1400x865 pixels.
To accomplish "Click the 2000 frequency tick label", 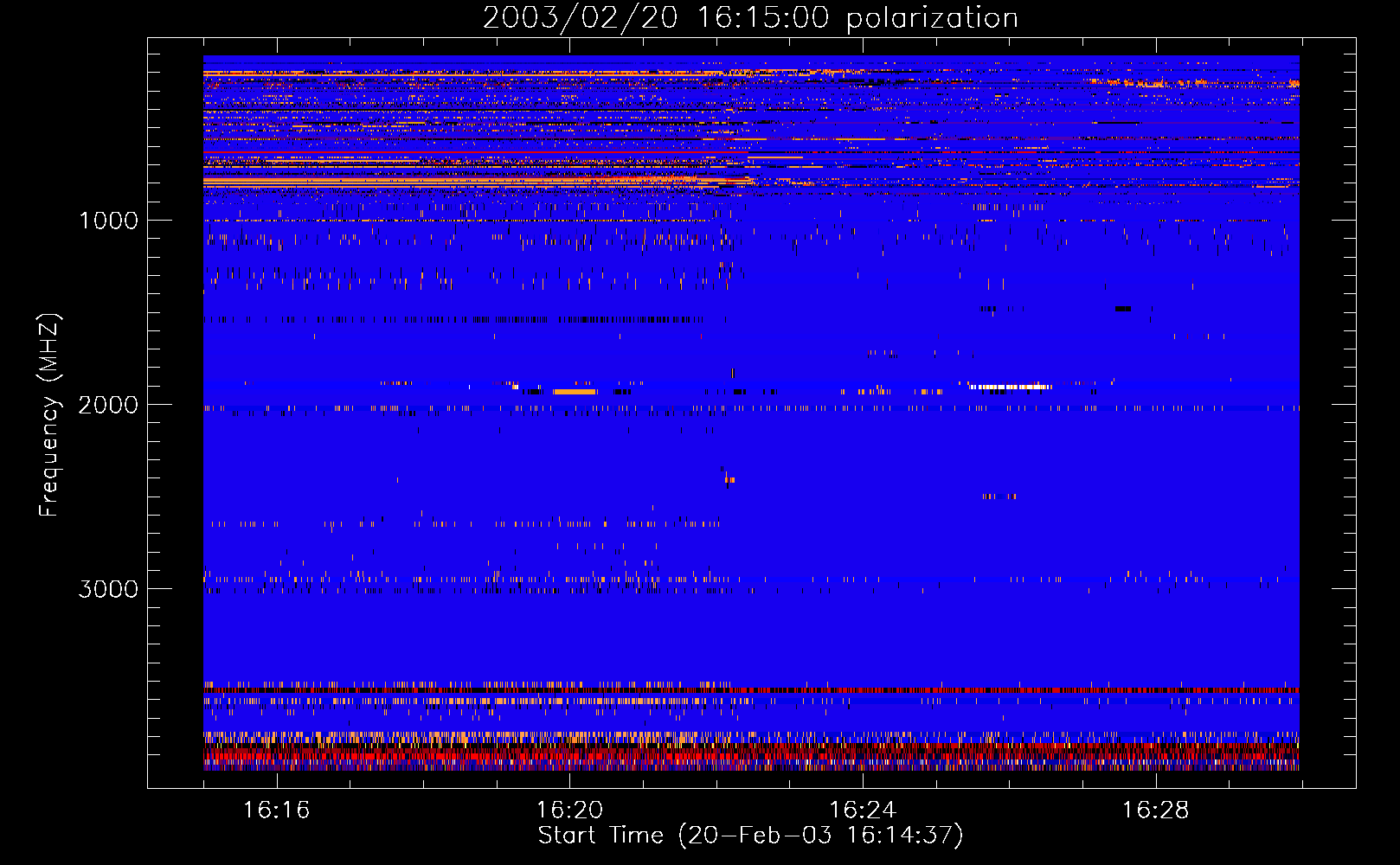I will point(108,405).
